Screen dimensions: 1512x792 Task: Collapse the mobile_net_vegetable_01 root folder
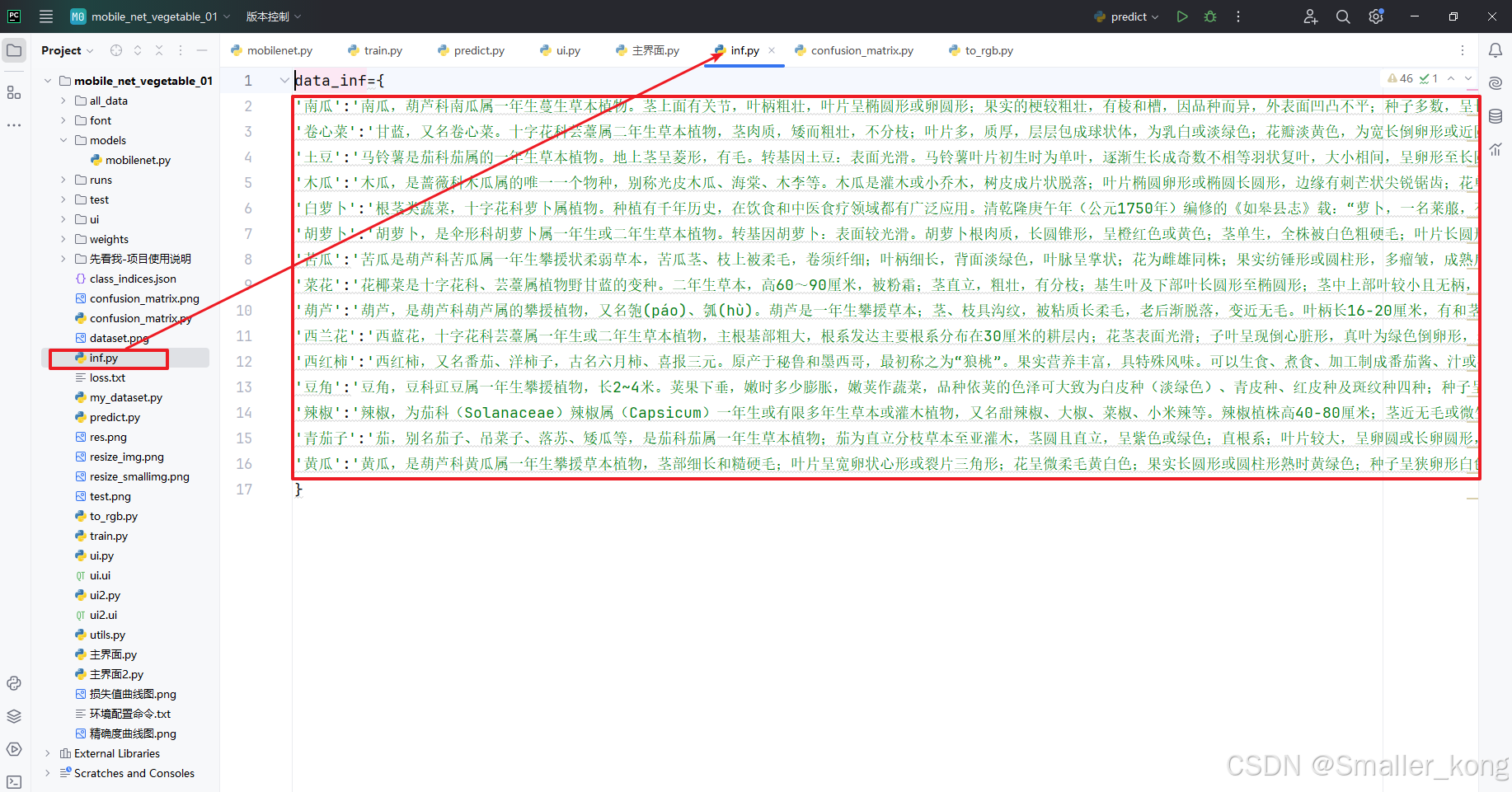click(47, 81)
